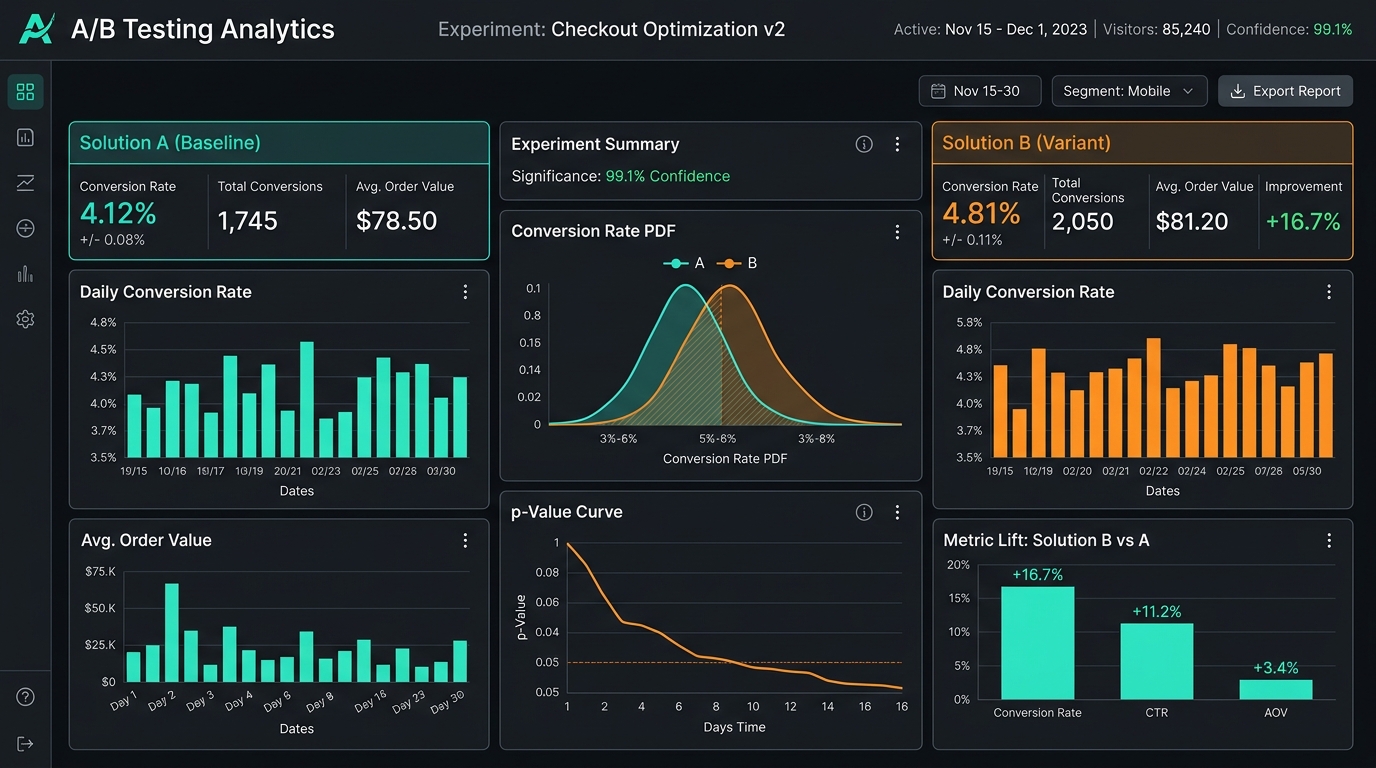
Task: Click the Segment dropdown chevron arrow
Action: click(x=1188, y=91)
